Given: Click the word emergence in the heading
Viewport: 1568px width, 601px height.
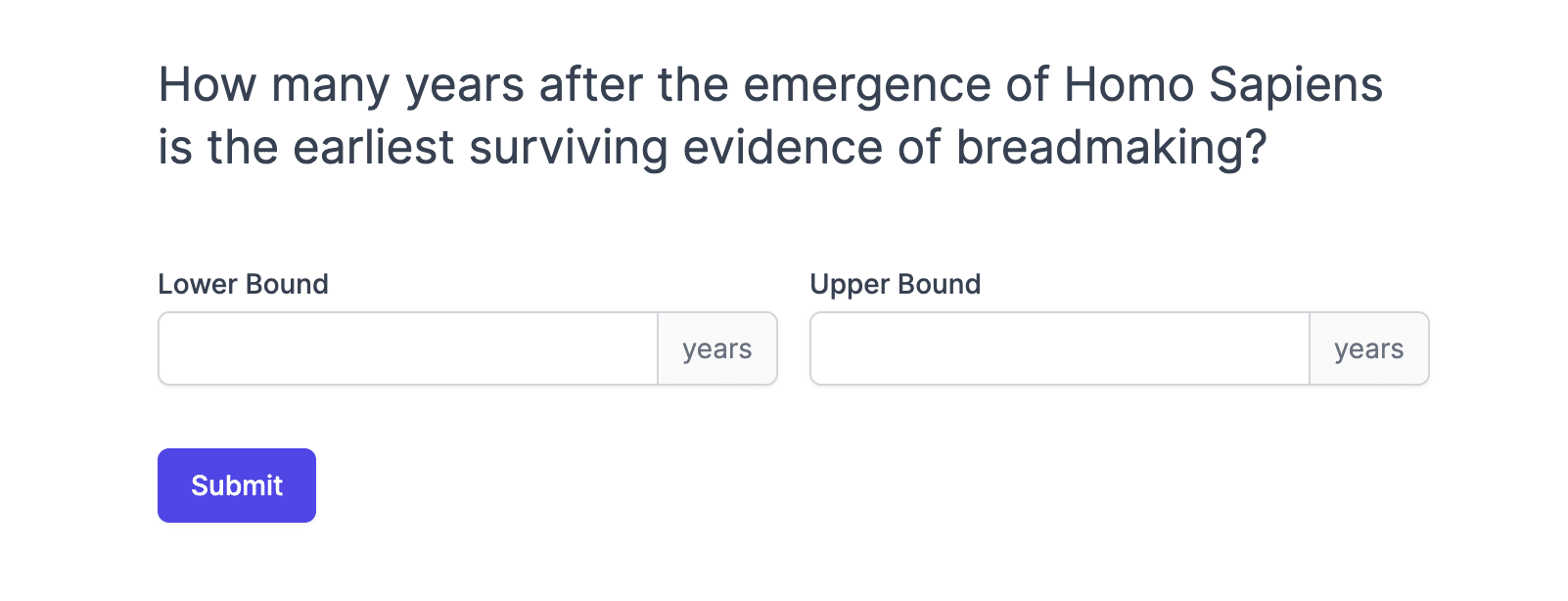Looking at the screenshot, I should 866,84.
